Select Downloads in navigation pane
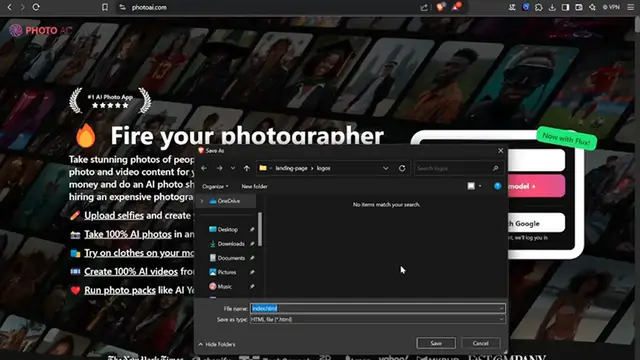640x360 pixels. [231, 244]
